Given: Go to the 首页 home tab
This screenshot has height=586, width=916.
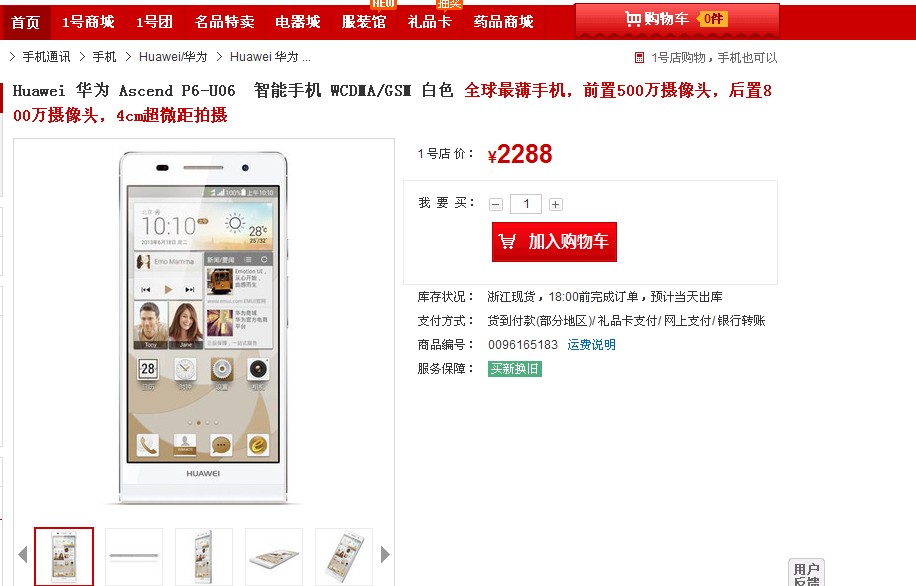Looking at the screenshot, I should 26,22.
